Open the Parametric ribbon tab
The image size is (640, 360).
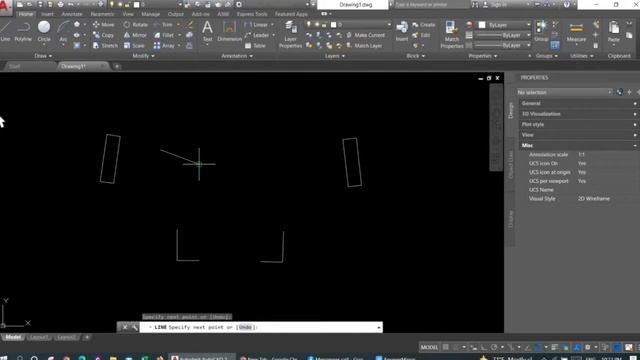click(102, 14)
